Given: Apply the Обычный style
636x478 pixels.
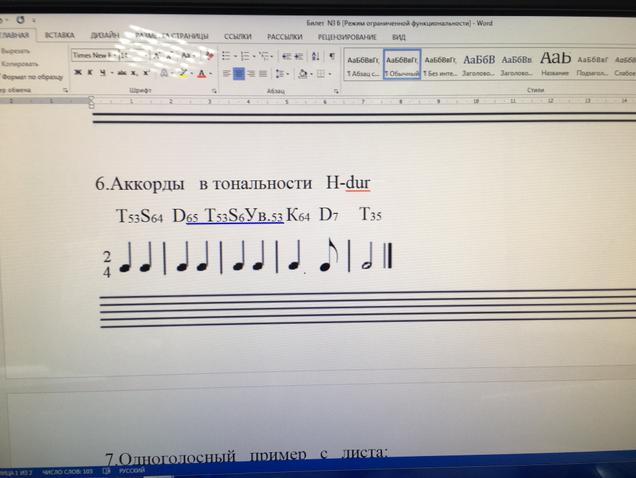Looking at the screenshot, I should (402, 65).
